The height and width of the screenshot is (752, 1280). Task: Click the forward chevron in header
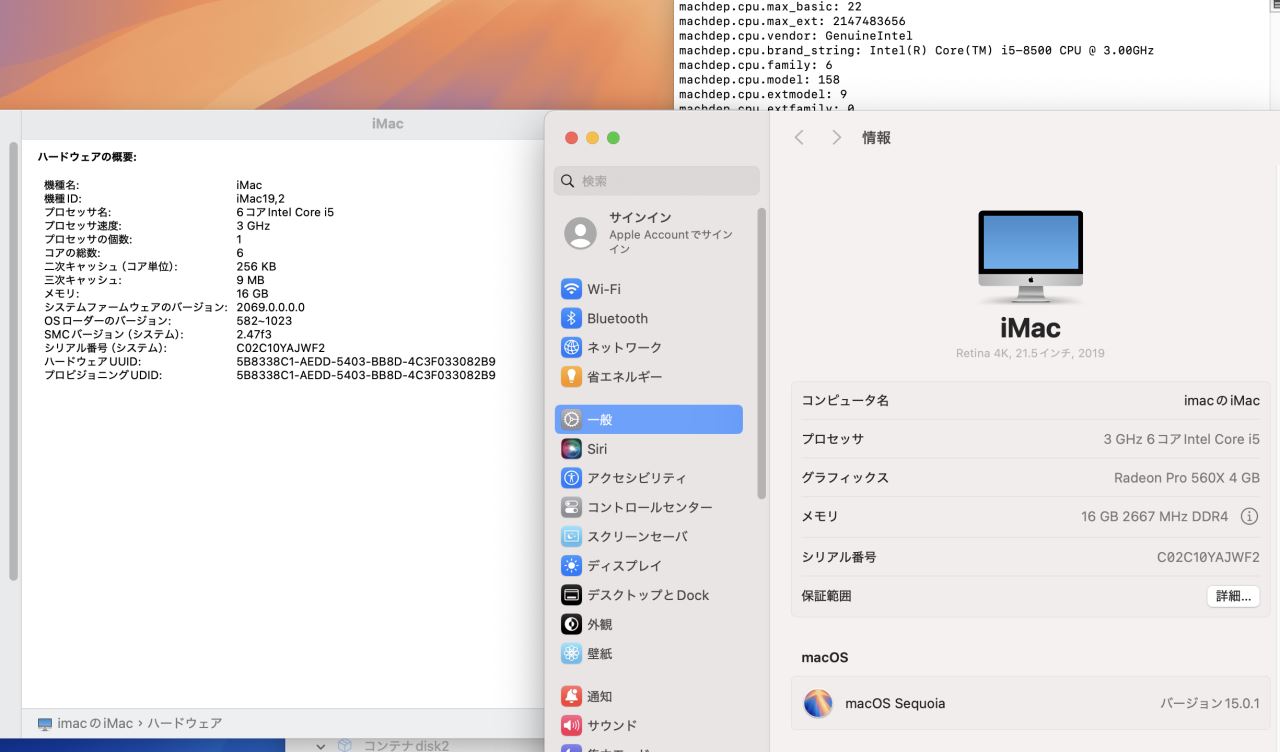[x=836, y=138]
